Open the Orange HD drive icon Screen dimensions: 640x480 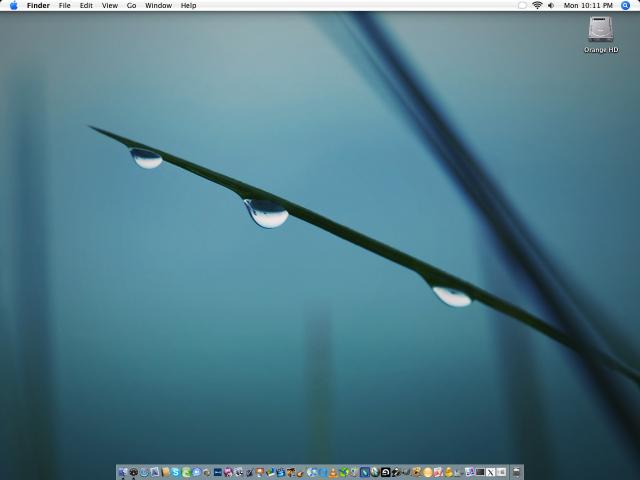click(x=601, y=31)
